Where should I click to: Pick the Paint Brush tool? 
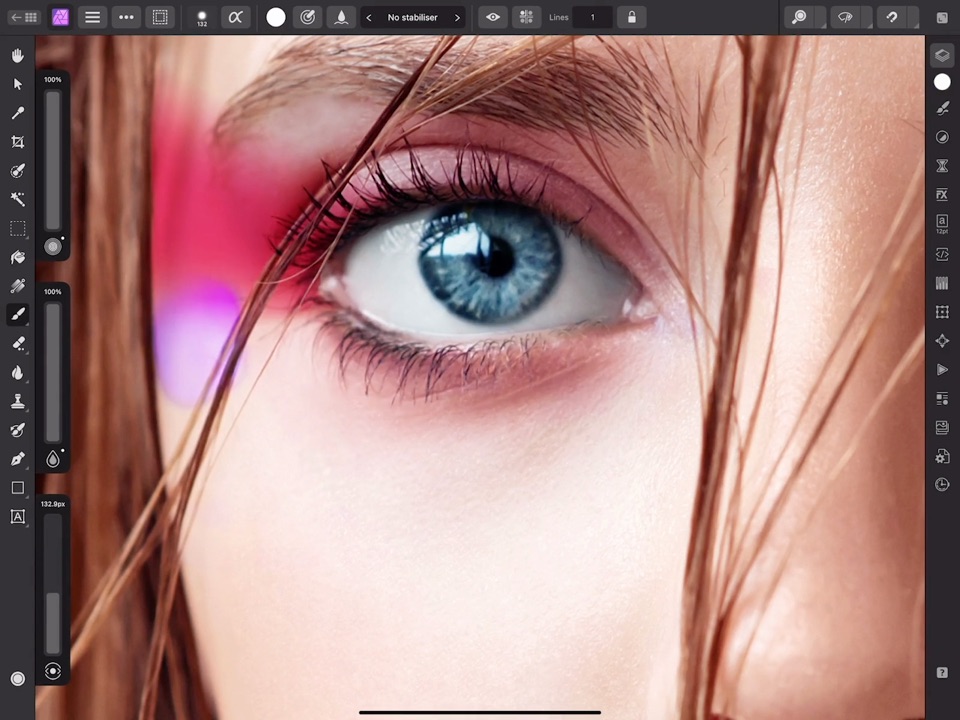[17, 314]
